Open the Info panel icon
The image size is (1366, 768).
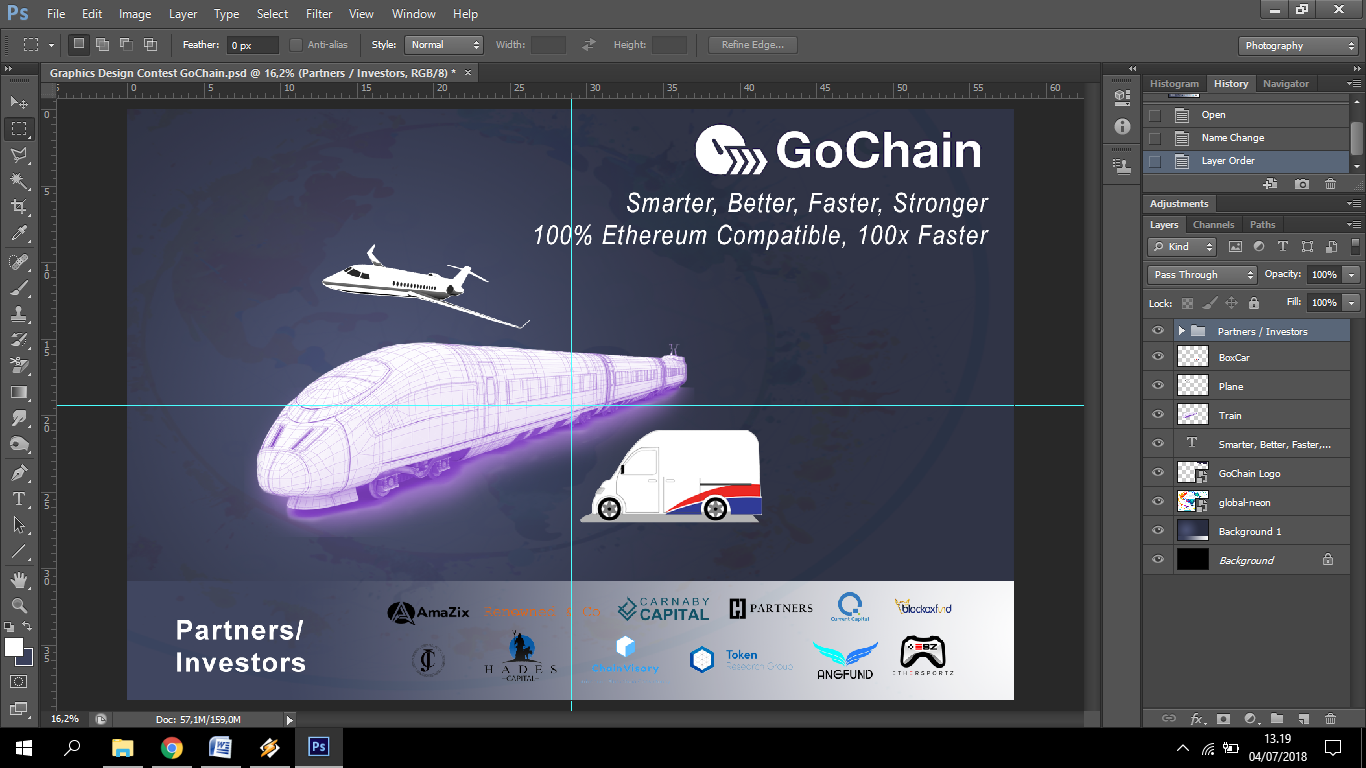(x=1122, y=127)
